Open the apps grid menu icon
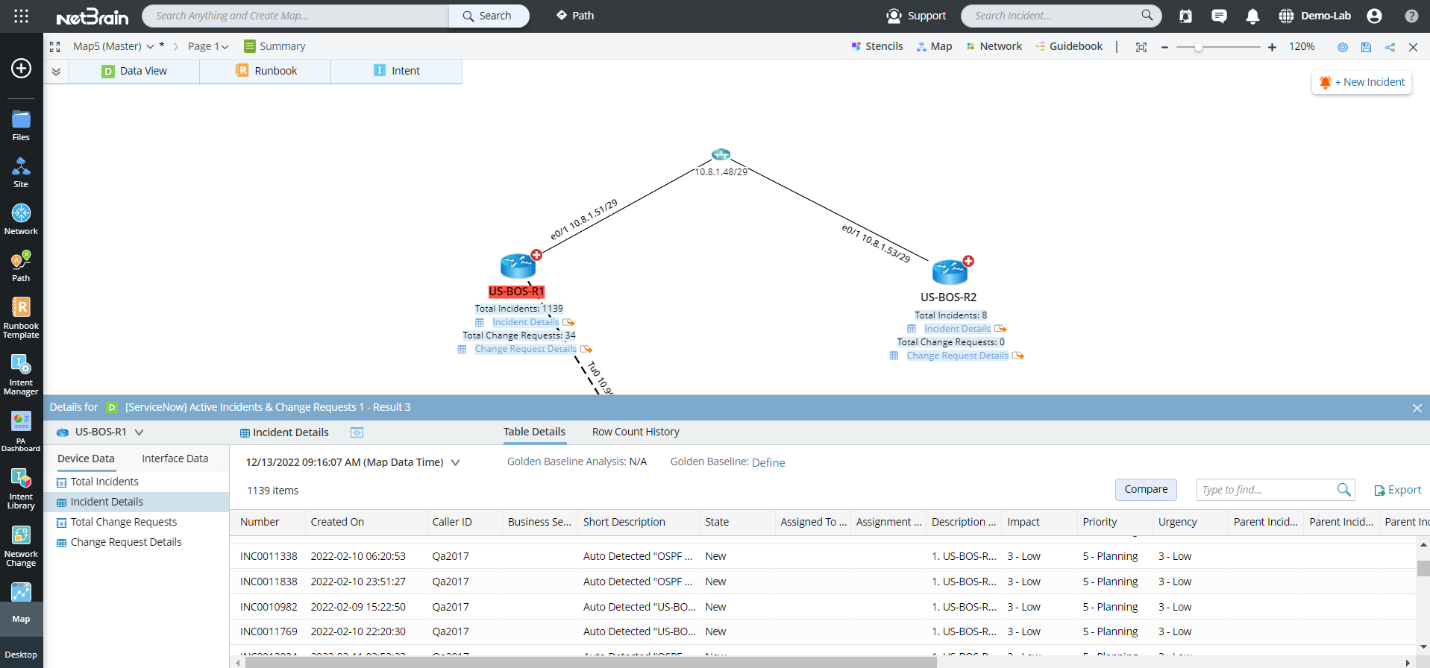Viewport: 1430px width, 668px height. [x=21, y=16]
